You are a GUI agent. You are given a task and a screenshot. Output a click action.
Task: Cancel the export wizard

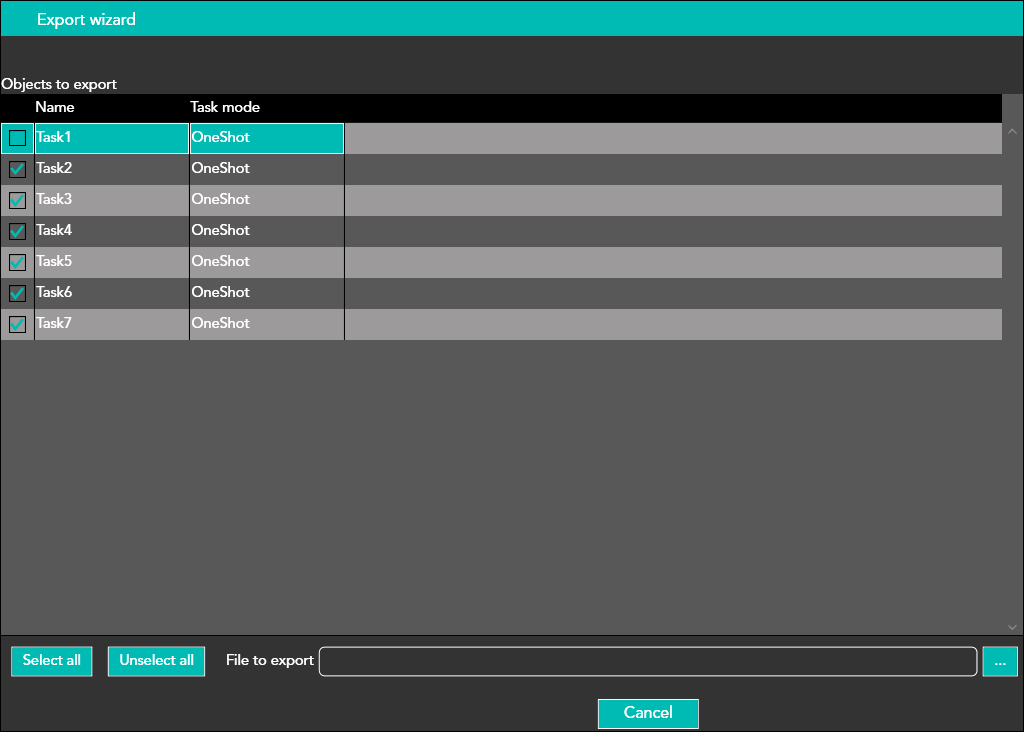(648, 713)
